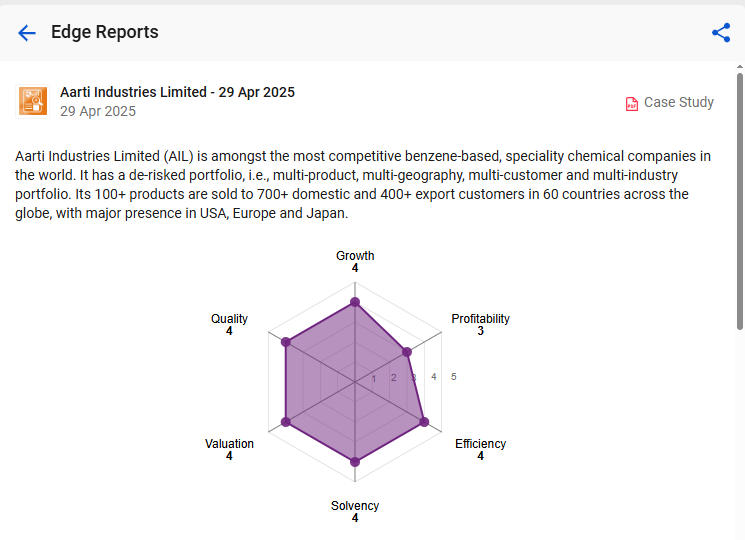745x540 pixels.
Task: Click the Profitability axis label
Action: coord(480,319)
